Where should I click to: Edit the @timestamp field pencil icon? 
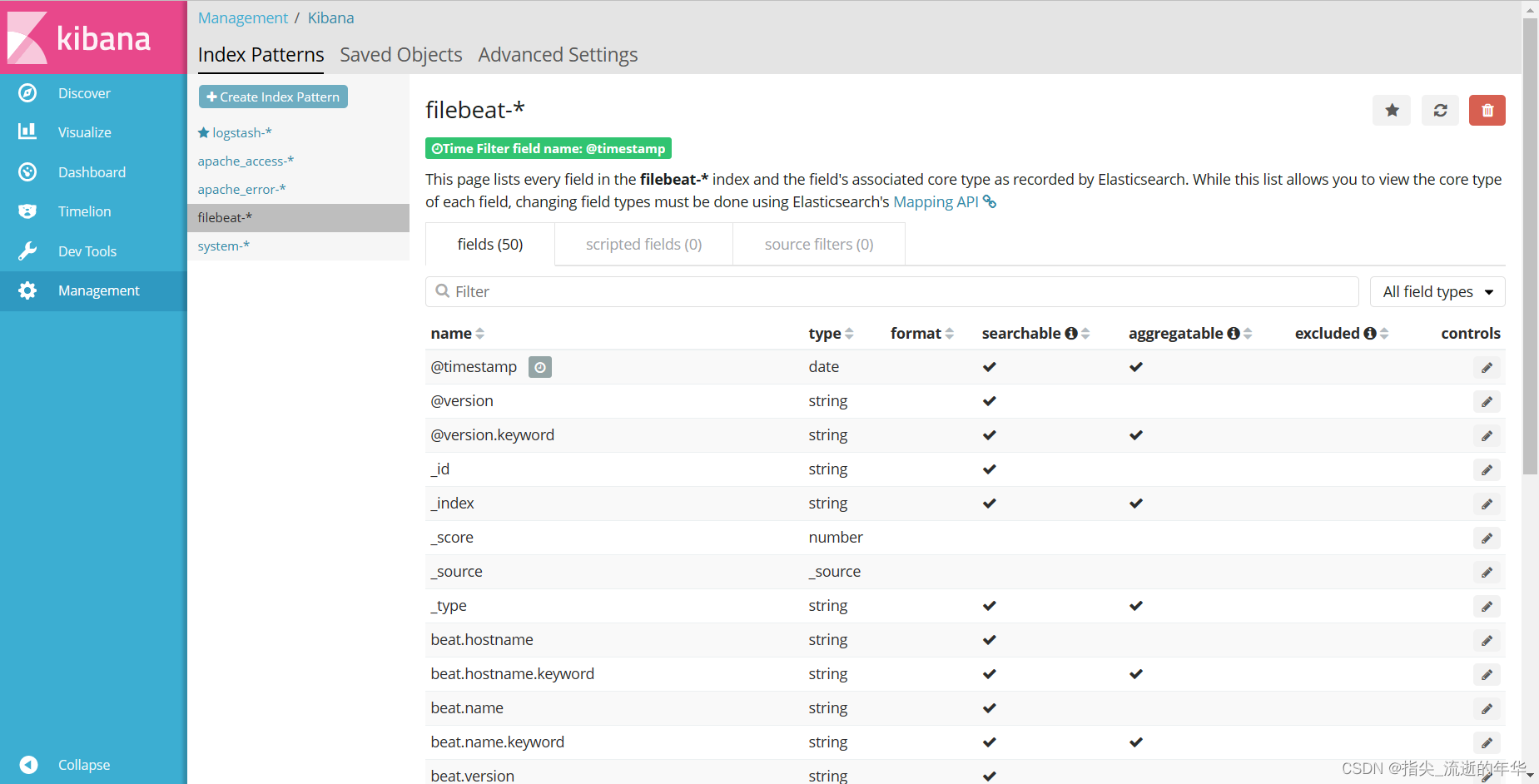click(x=1487, y=367)
